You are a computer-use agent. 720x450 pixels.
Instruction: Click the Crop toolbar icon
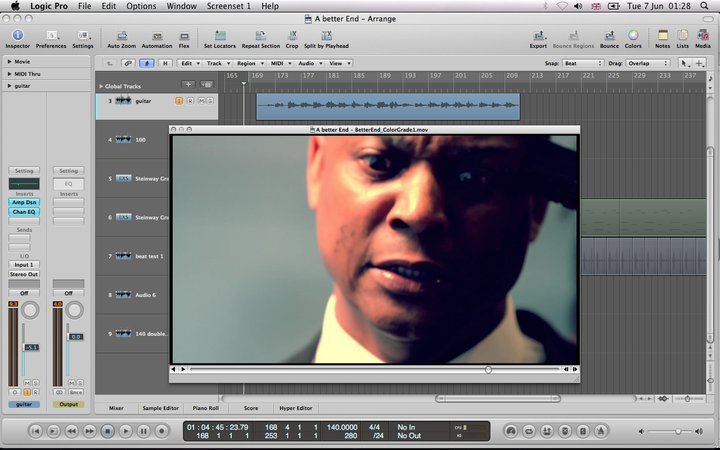point(292,39)
